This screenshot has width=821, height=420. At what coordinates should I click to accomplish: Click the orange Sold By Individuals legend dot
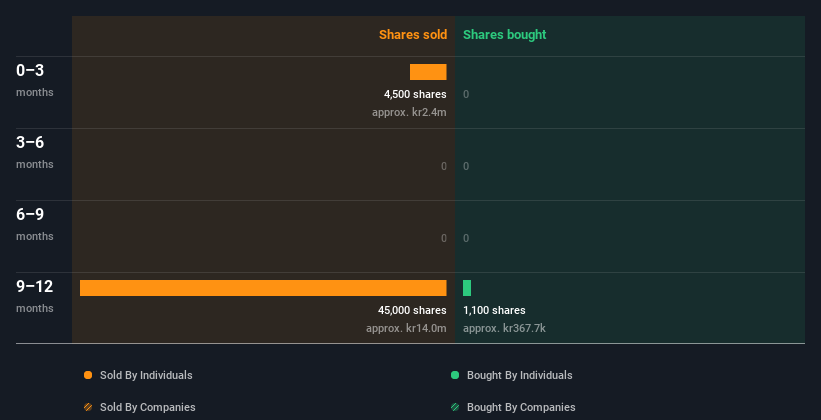[x=88, y=375]
